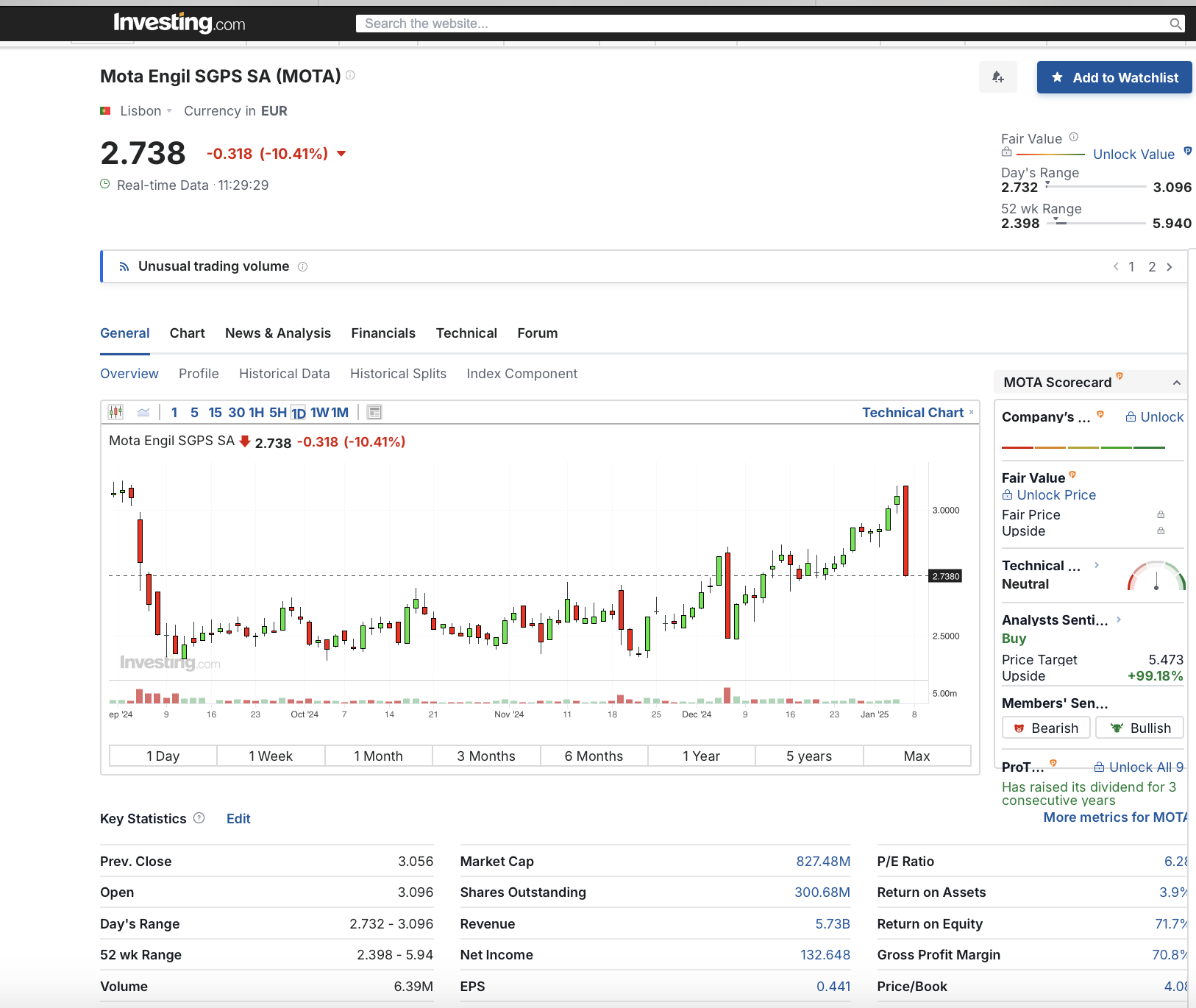Click the lock icon in the Fair Price row
Screen dimensions: 1196x1008
tap(1161, 514)
